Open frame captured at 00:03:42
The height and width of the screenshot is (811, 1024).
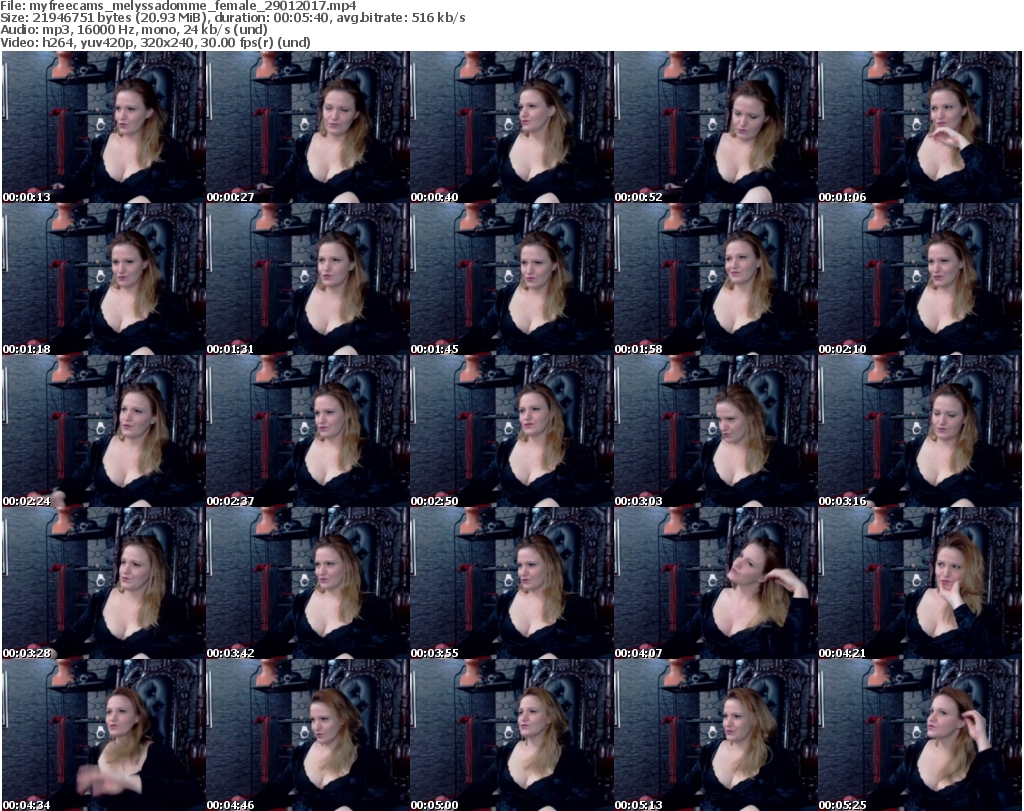(308, 584)
